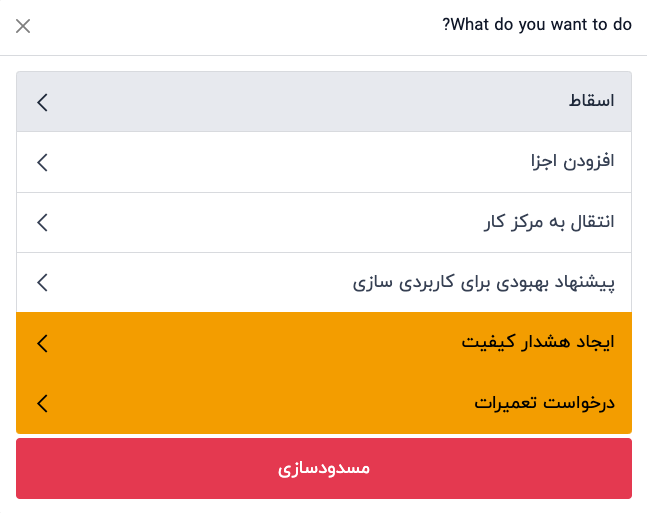
Task: Expand the move to work center option
Action: [x=324, y=222]
